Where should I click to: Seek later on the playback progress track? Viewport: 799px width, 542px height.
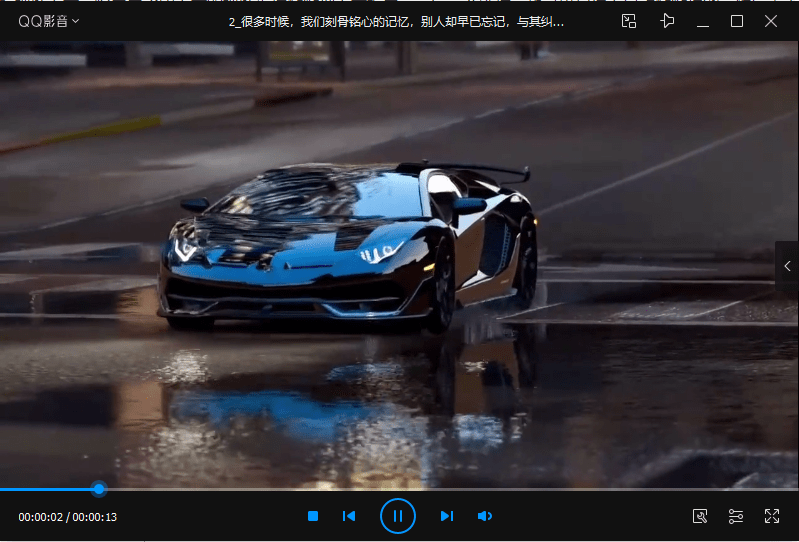click(451, 489)
